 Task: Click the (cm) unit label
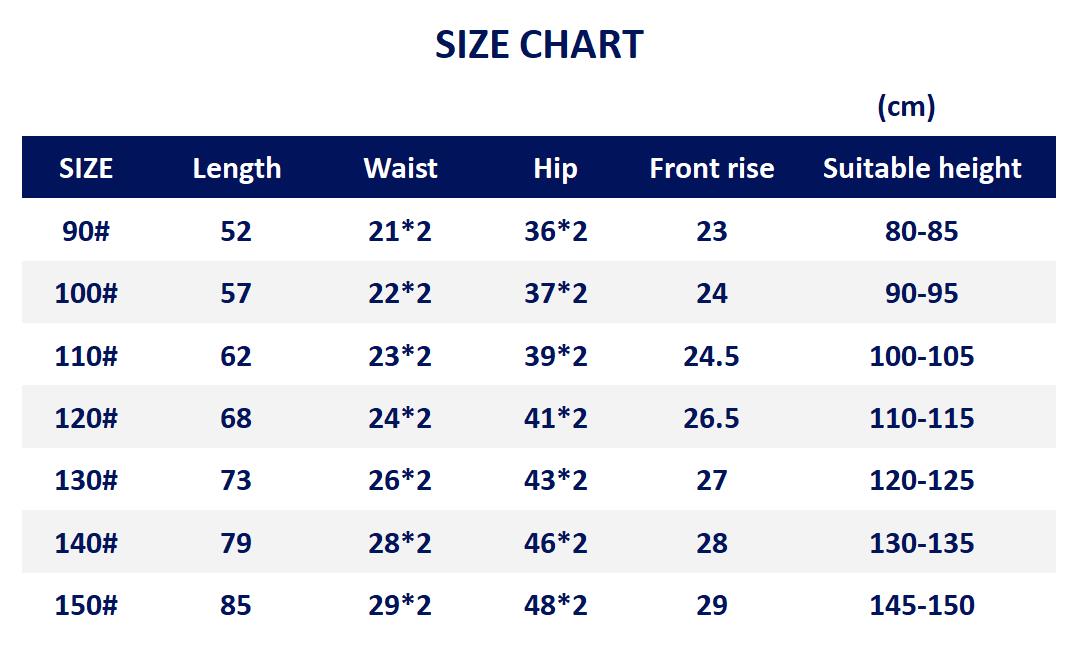(906, 107)
